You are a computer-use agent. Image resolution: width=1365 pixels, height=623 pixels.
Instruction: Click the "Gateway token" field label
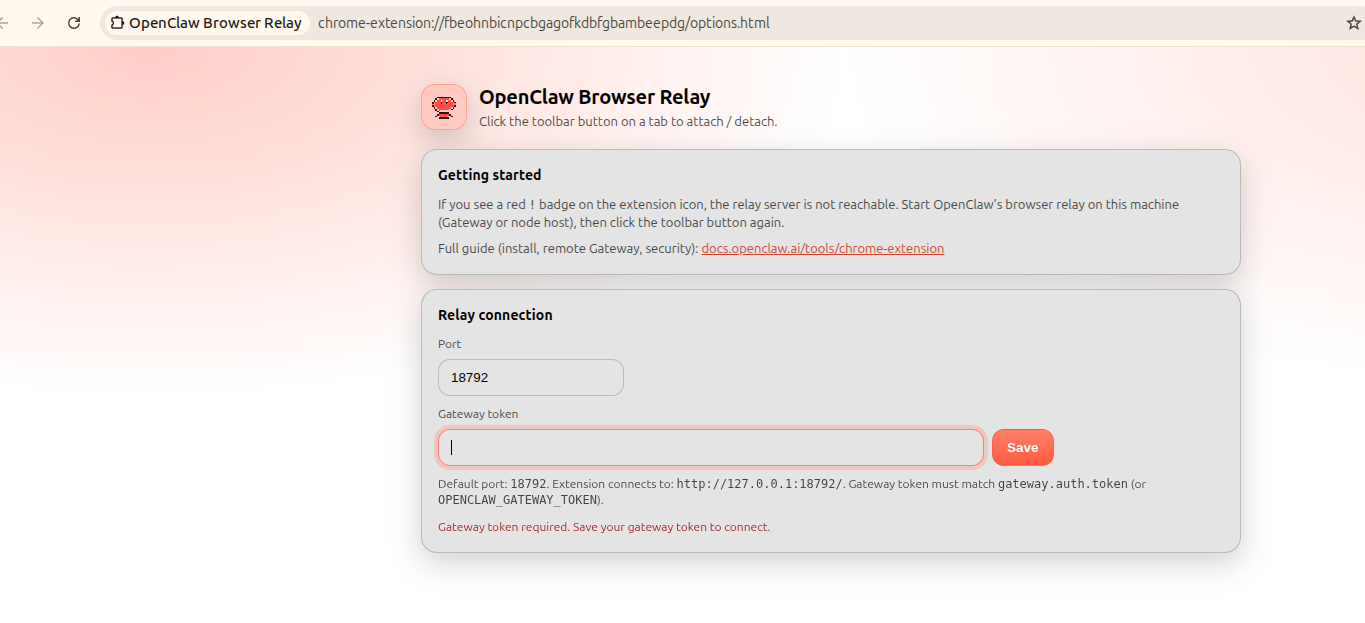478,413
